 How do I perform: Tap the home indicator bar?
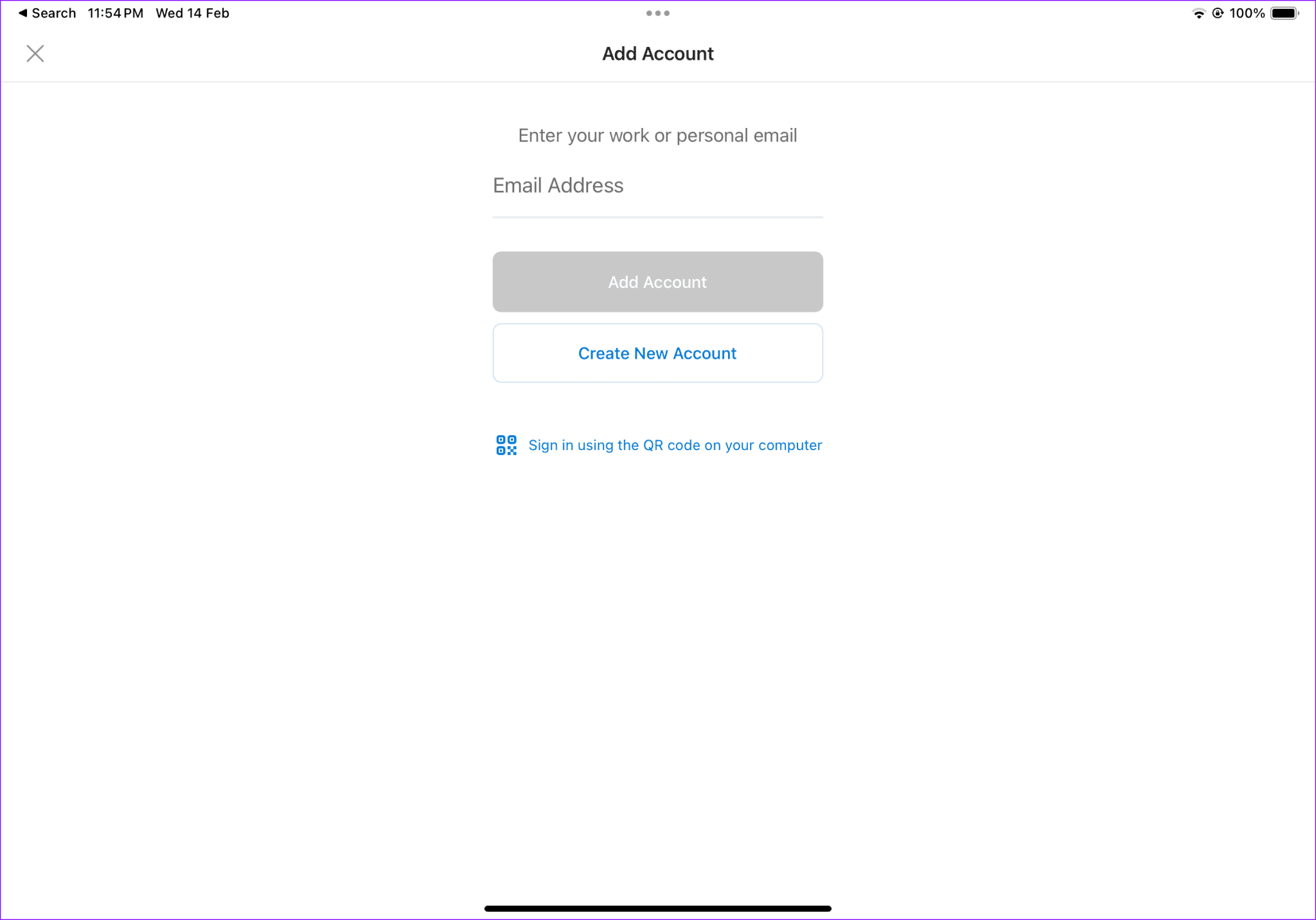point(657,908)
